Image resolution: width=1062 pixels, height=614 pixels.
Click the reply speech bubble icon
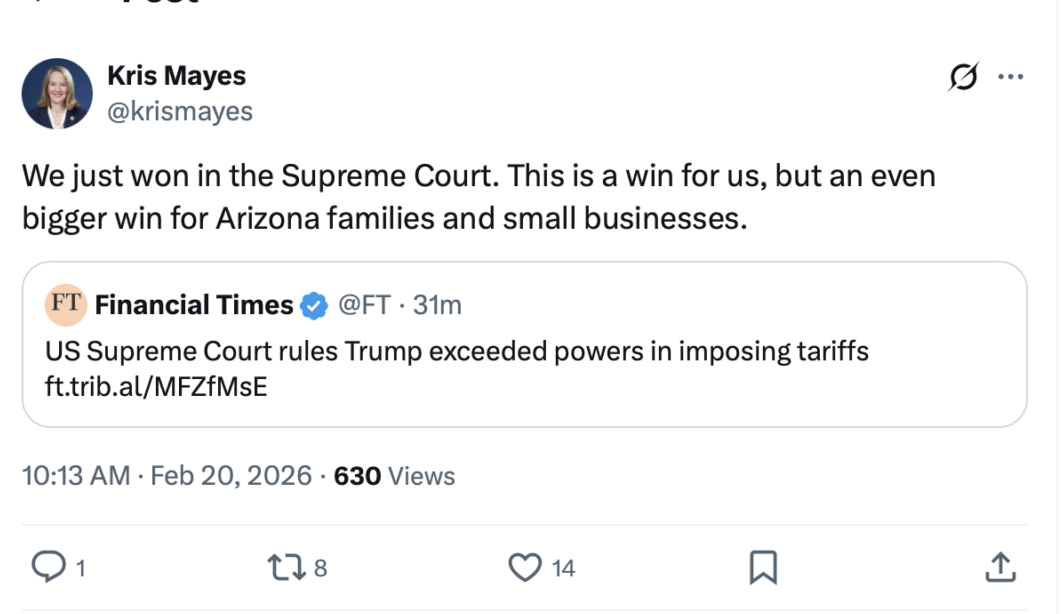coord(48,567)
